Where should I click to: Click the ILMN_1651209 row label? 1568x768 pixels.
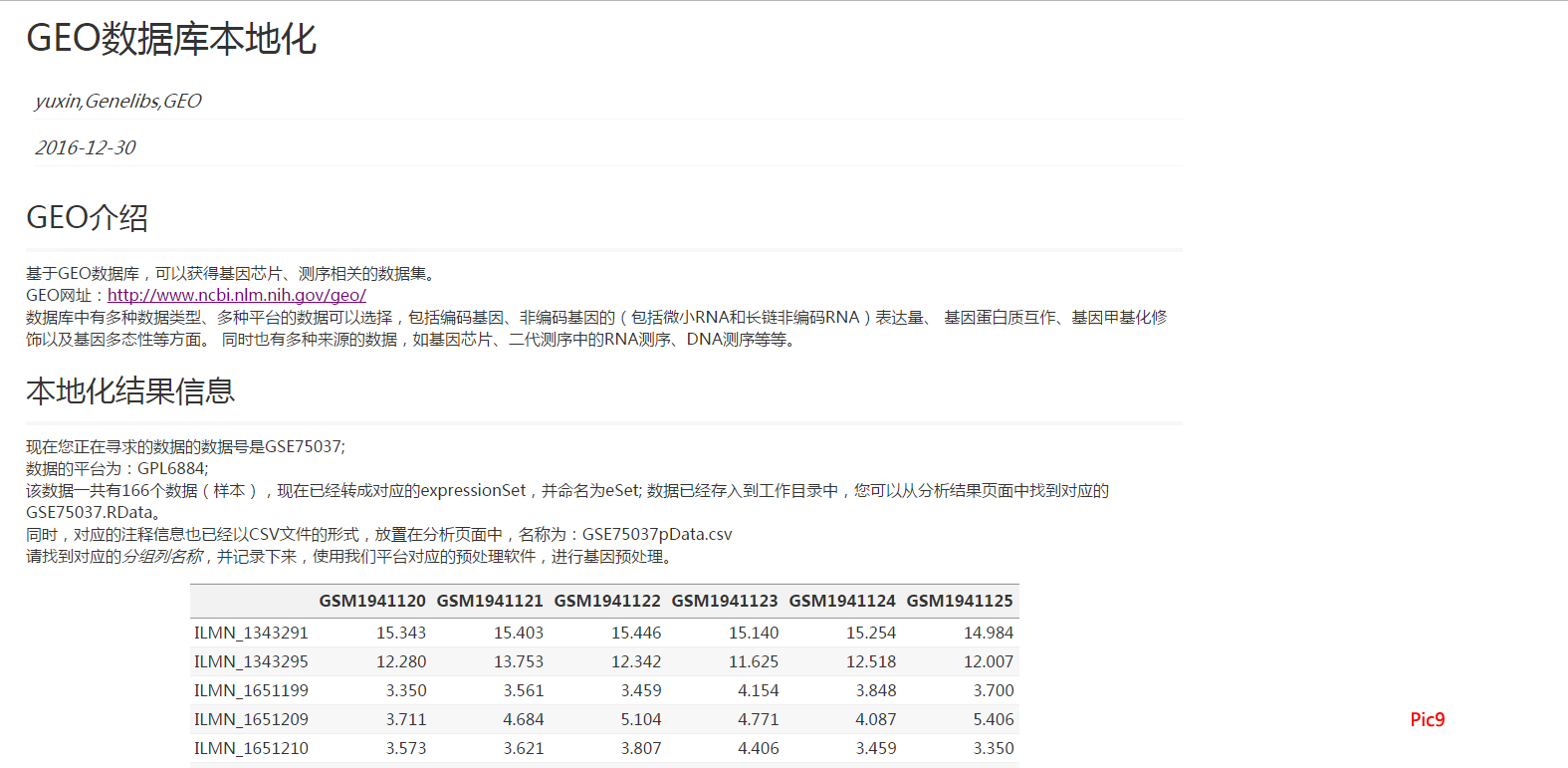[251, 719]
